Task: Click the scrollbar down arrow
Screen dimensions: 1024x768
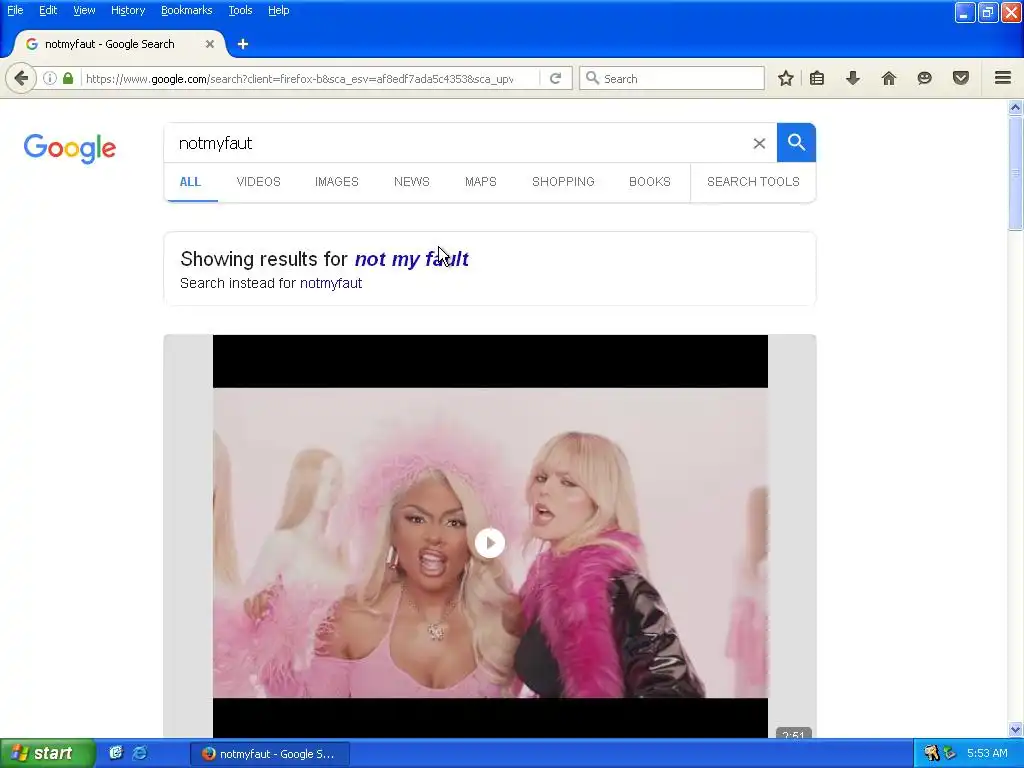Action: click(1015, 729)
